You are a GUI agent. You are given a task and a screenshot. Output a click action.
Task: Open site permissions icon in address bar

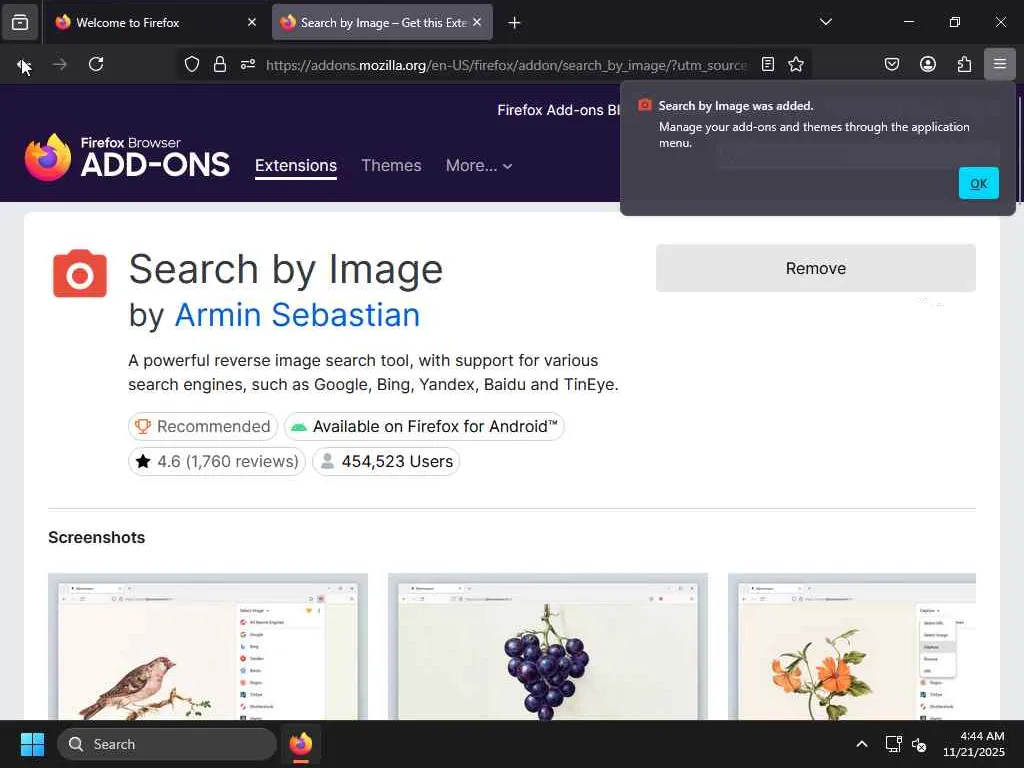(x=248, y=64)
